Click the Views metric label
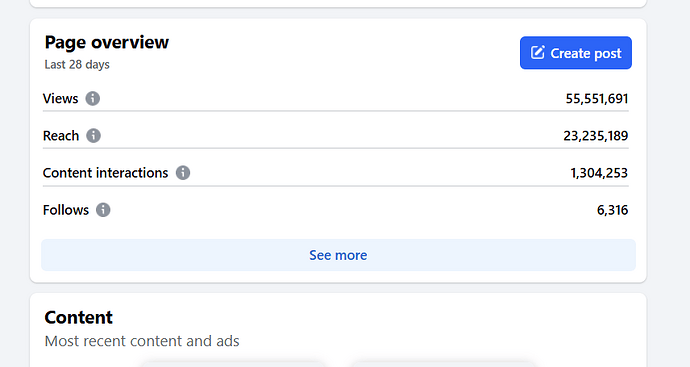This screenshot has height=367, width=690. (60, 99)
